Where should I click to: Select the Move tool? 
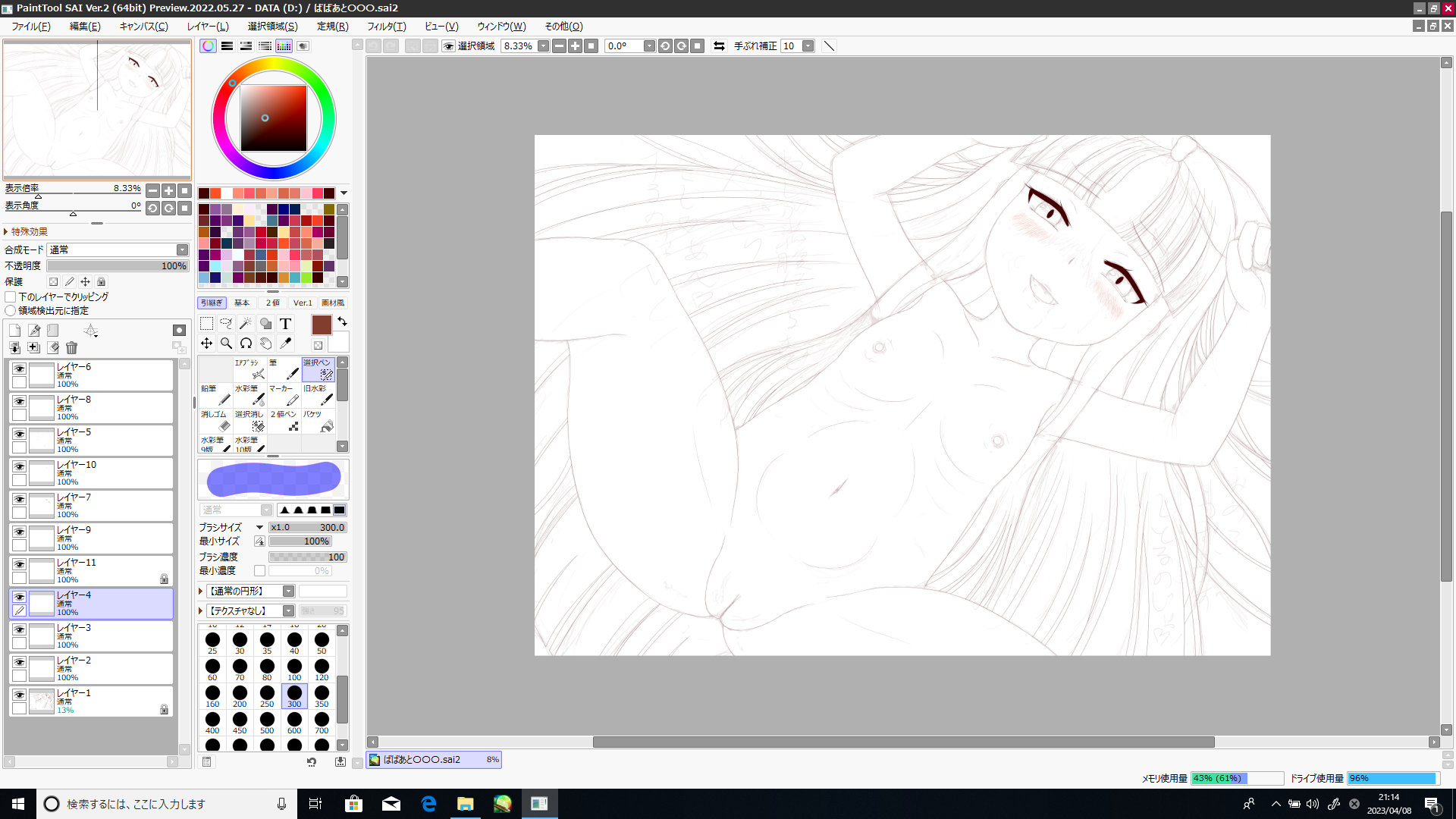pos(206,344)
